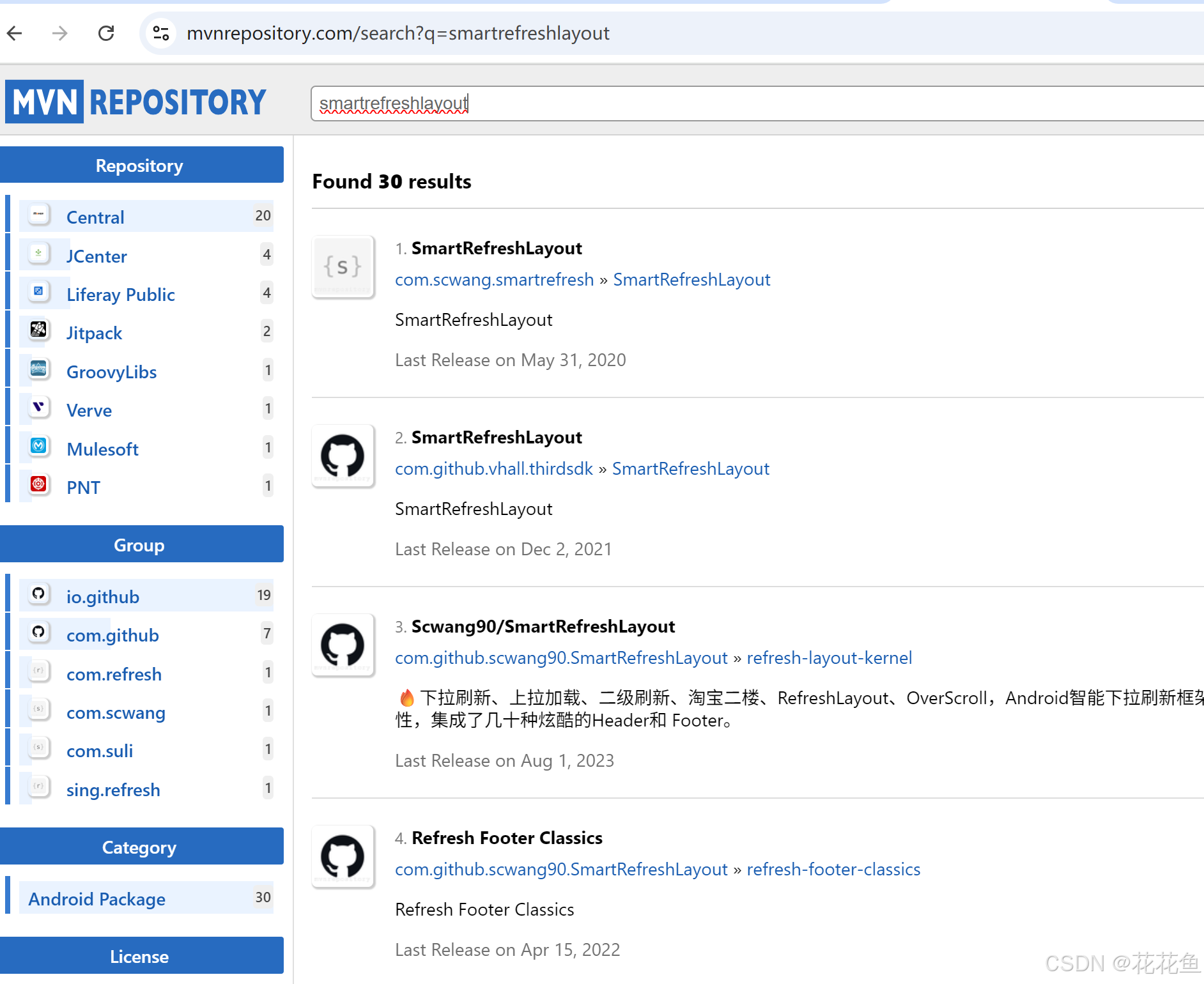
Task: Click the sing.refresh group icon
Action: 39,787
